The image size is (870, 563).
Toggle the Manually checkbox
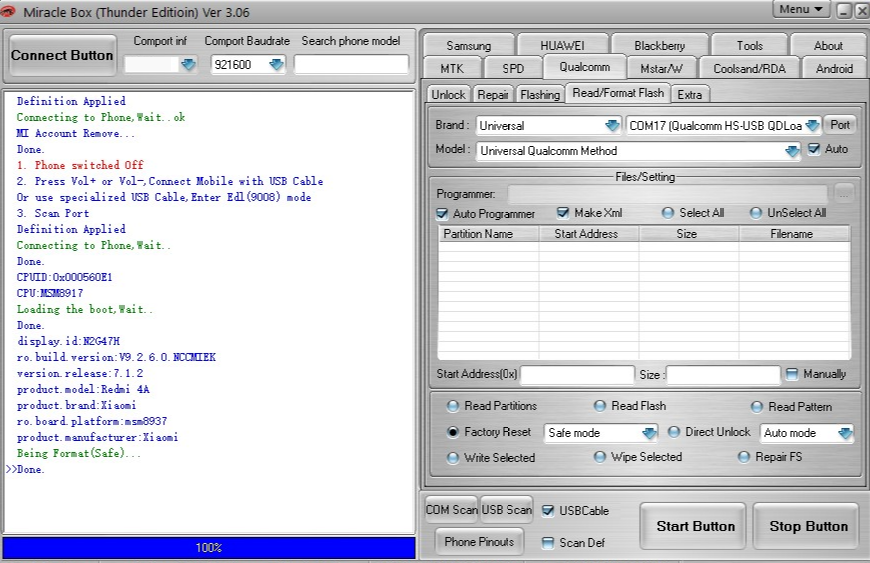point(792,374)
